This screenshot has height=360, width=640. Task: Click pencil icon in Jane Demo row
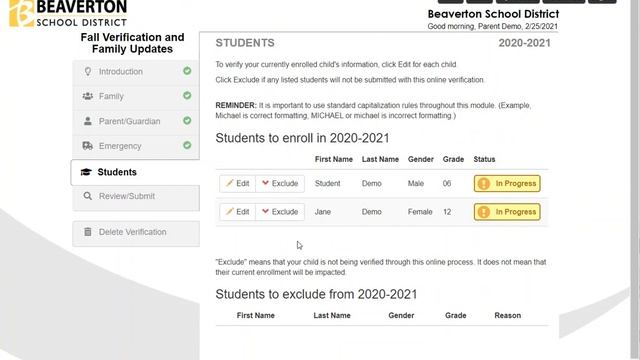(230, 211)
